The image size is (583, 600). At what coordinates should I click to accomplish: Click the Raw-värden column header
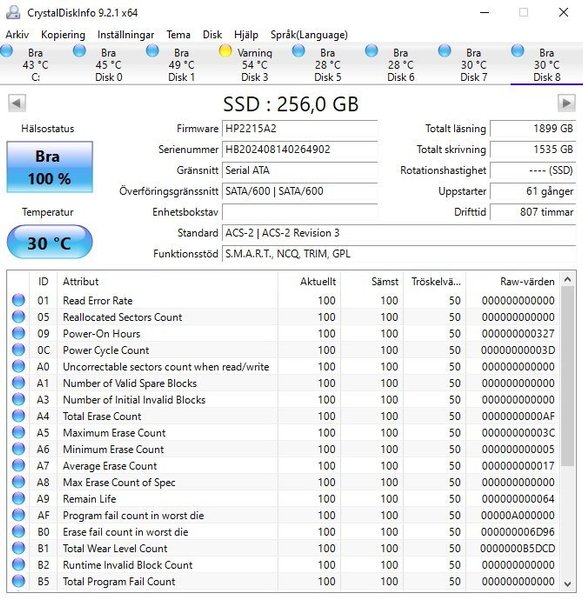[x=527, y=282]
